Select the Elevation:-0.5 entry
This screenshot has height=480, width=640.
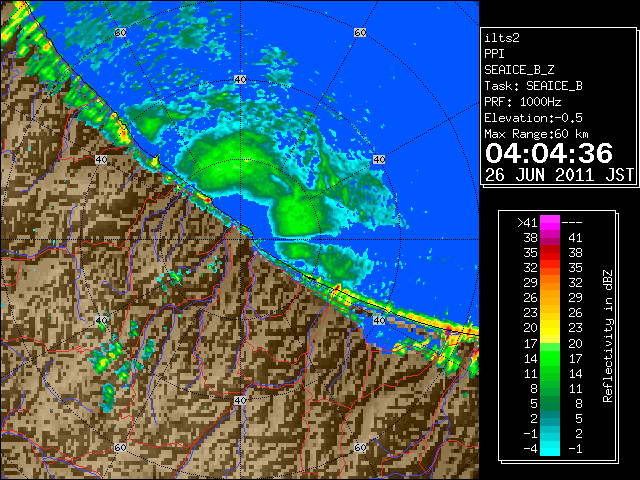(x=533, y=118)
